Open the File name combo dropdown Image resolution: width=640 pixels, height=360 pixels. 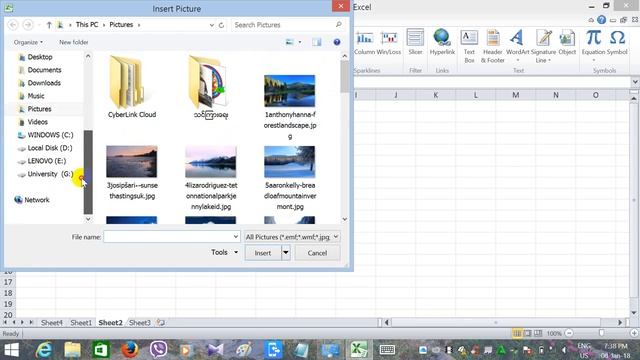click(236, 237)
